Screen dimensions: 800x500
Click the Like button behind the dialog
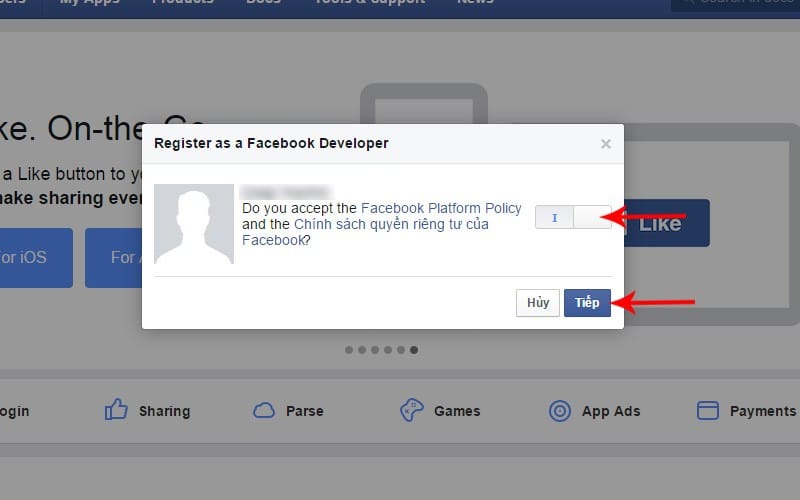[666, 223]
